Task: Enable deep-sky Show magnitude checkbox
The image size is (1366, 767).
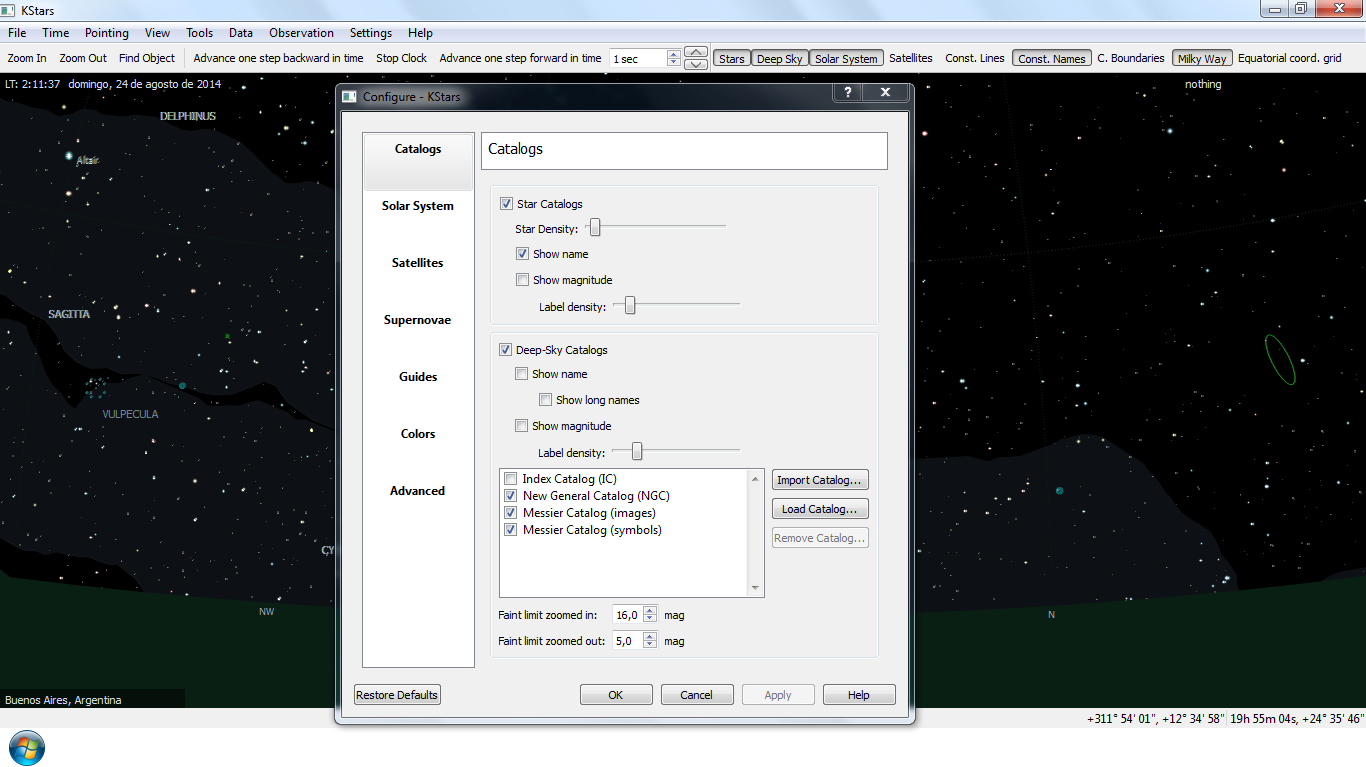Action: click(521, 426)
